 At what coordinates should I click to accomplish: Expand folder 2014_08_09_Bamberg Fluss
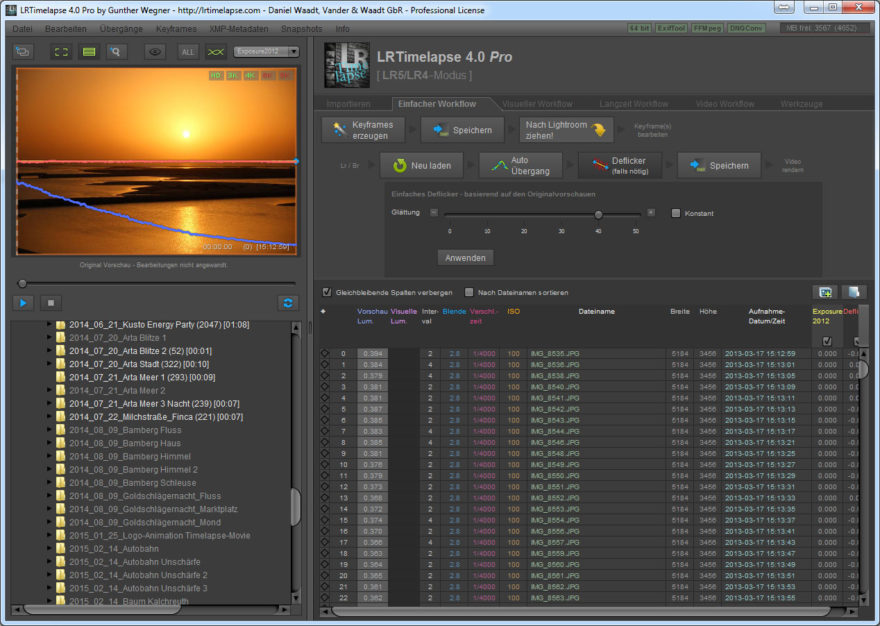pyautogui.click(x=49, y=429)
